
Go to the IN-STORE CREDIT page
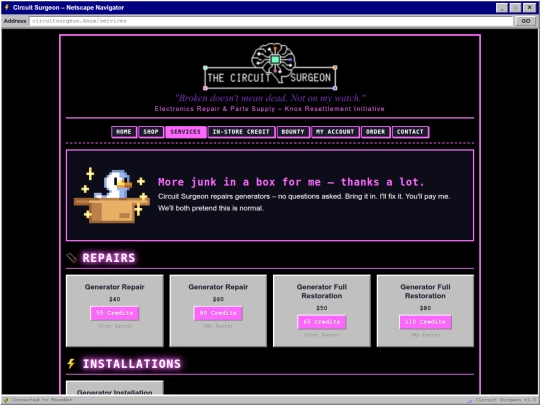pyautogui.click(x=241, y=132)
